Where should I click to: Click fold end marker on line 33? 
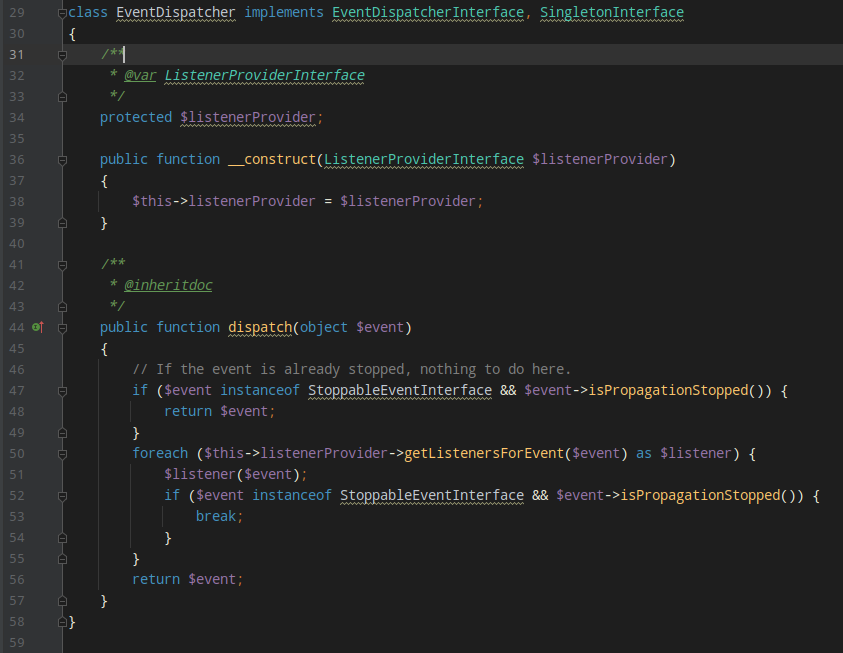pyautogui.click(x=62, y=97)
